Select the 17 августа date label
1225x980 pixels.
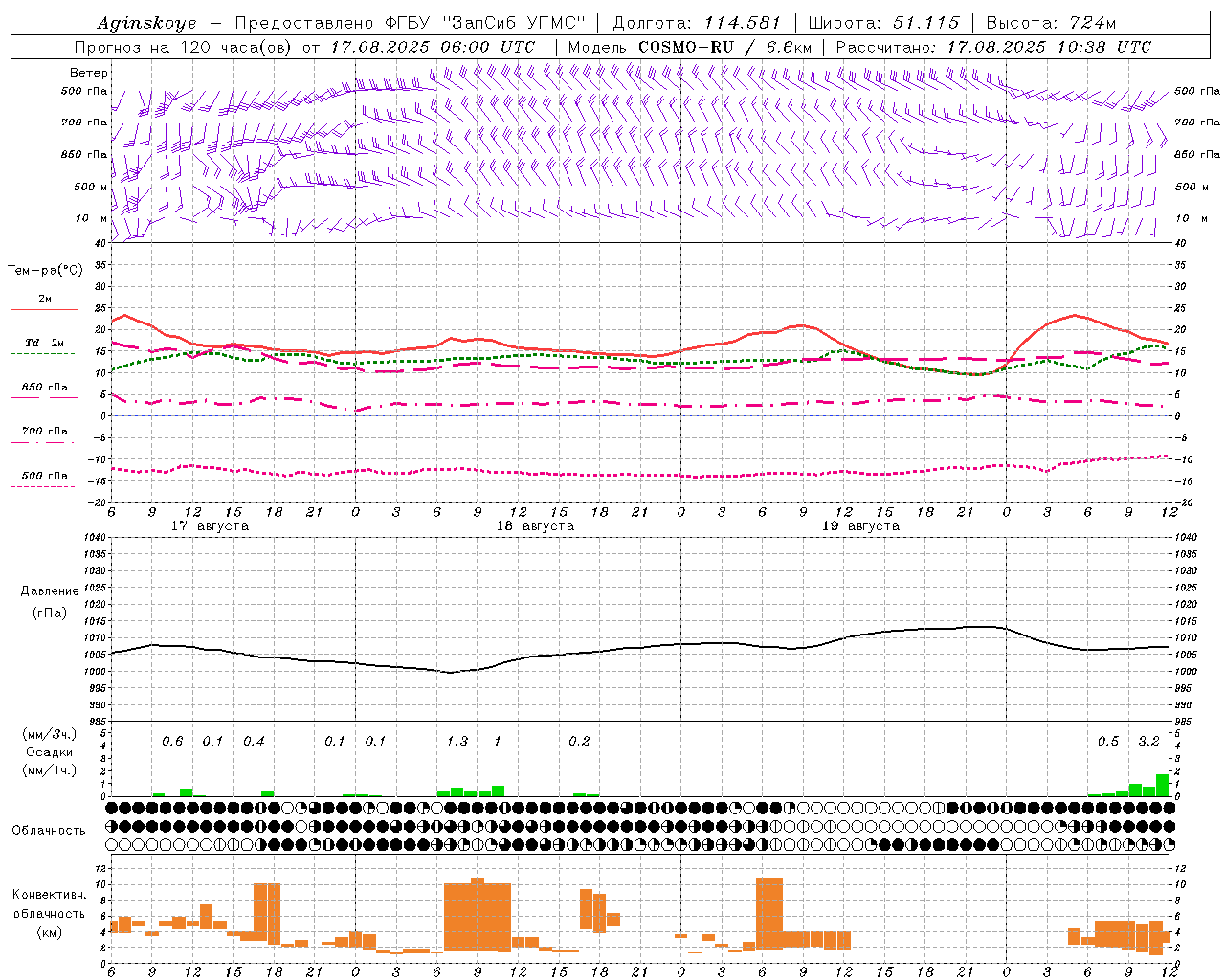(x=210, y=526)
